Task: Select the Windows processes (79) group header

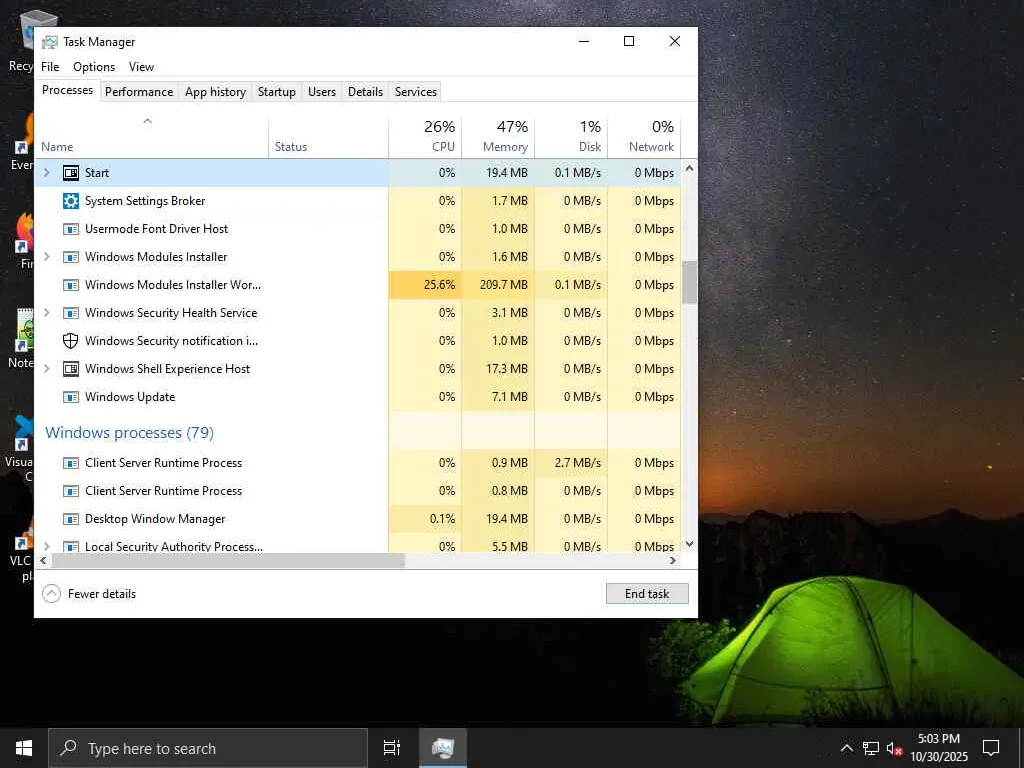Action: [129, 433]
